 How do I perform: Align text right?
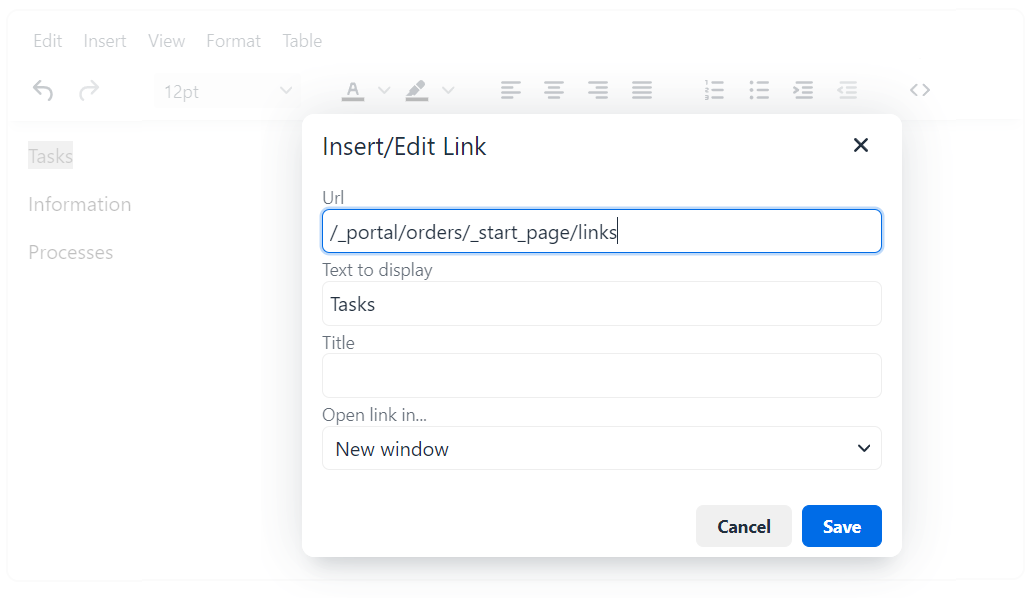[598, 90]
